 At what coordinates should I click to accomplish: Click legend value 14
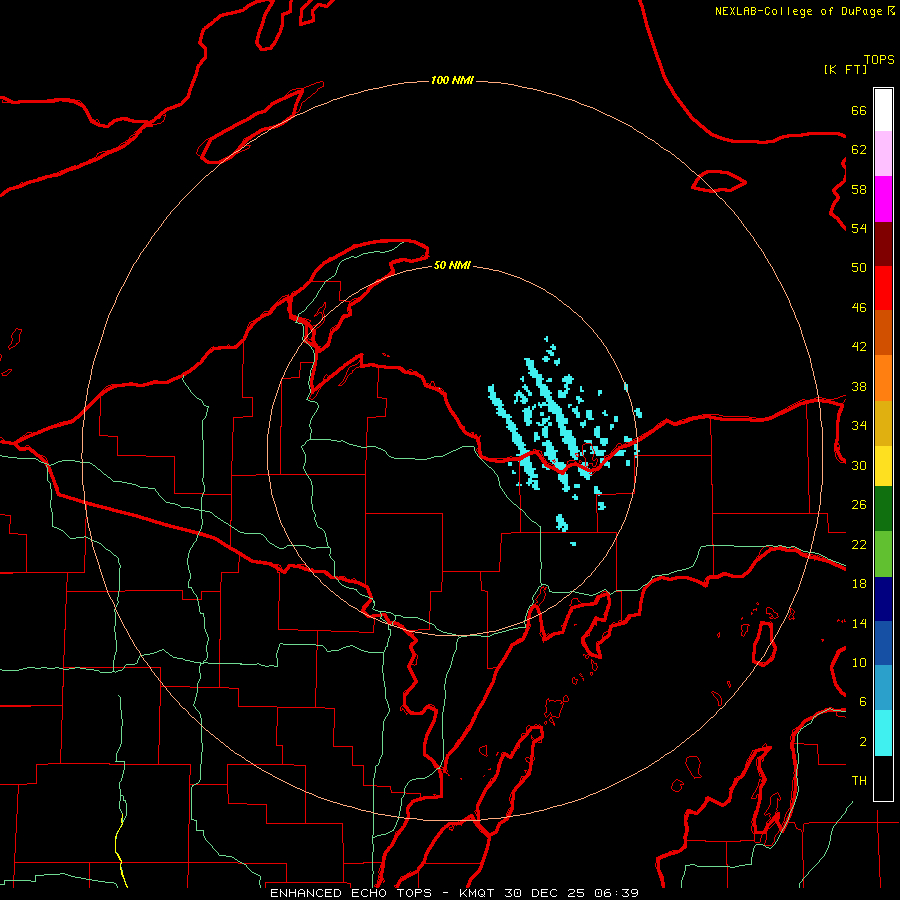coord(859,623)
